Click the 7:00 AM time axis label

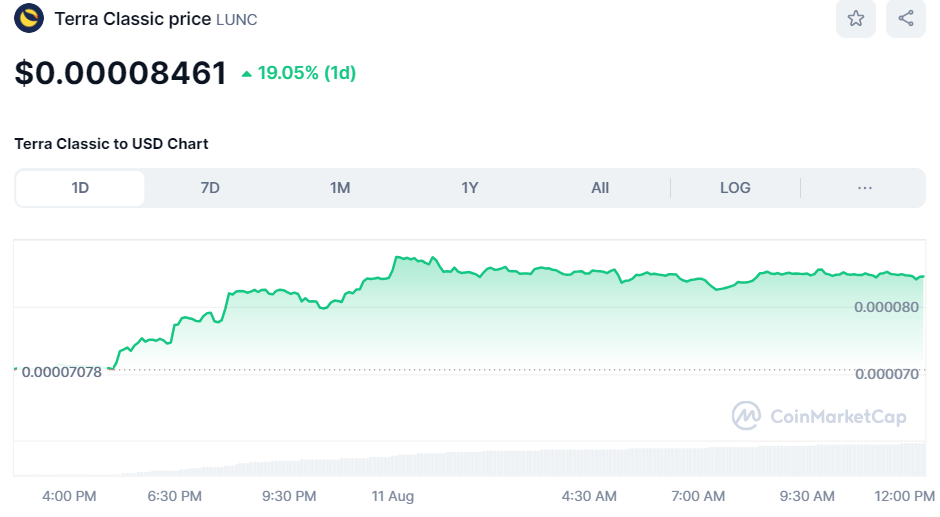point(698,497)
